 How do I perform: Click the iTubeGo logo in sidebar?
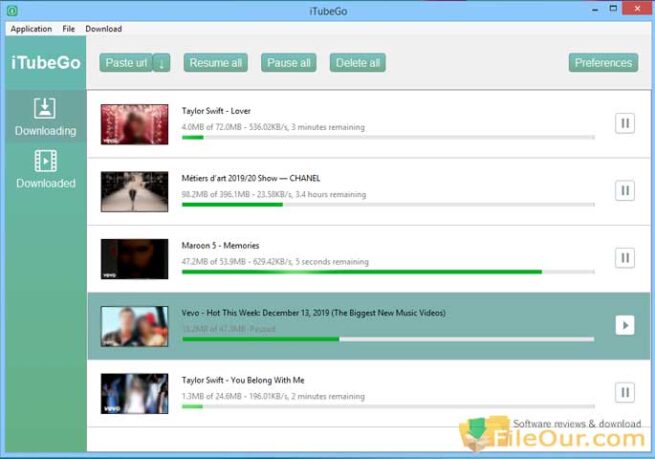[46, 63]
